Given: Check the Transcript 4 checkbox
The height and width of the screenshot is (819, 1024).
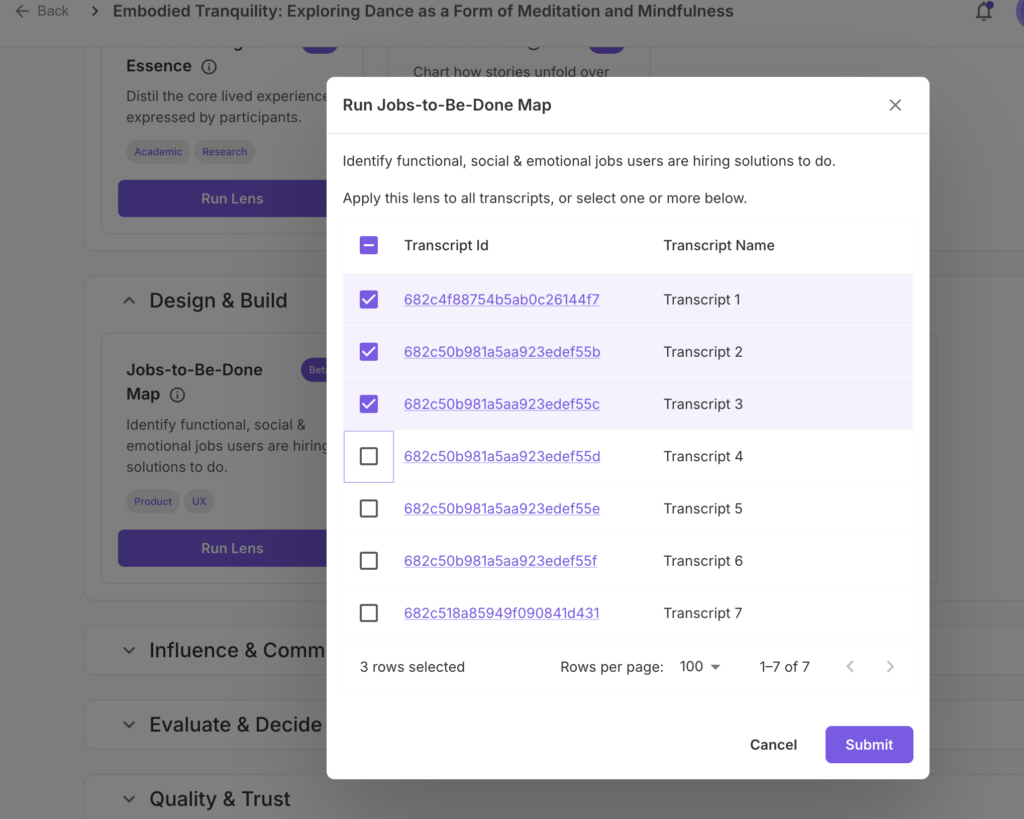Looking at the screenshot, I should (369, 457).
